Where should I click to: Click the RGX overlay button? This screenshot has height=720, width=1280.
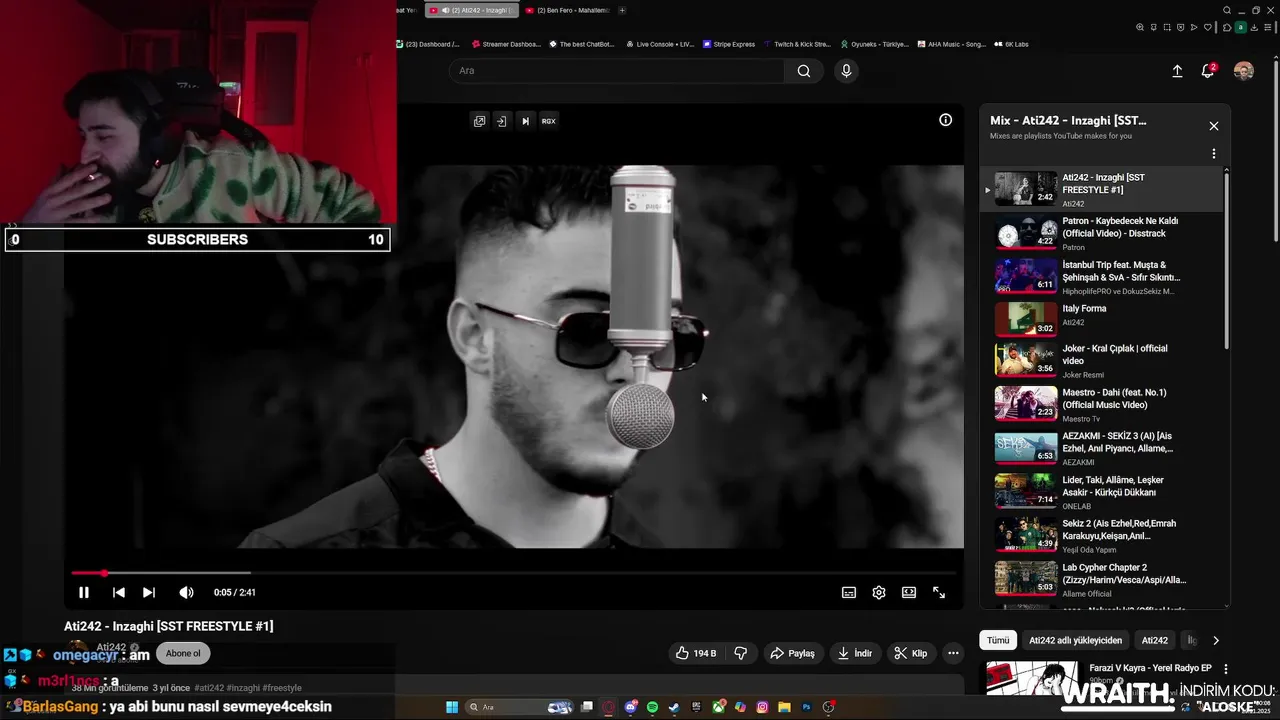(548, 121)
